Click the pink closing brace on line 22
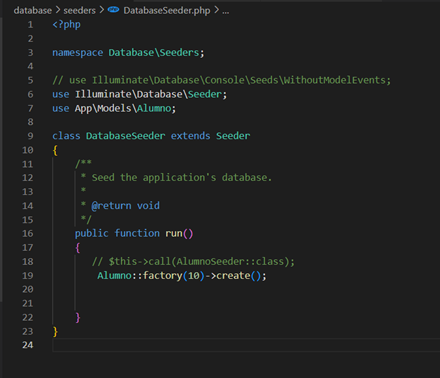The image size is (440, 378). pyautogui.click(x=78, y=317)
